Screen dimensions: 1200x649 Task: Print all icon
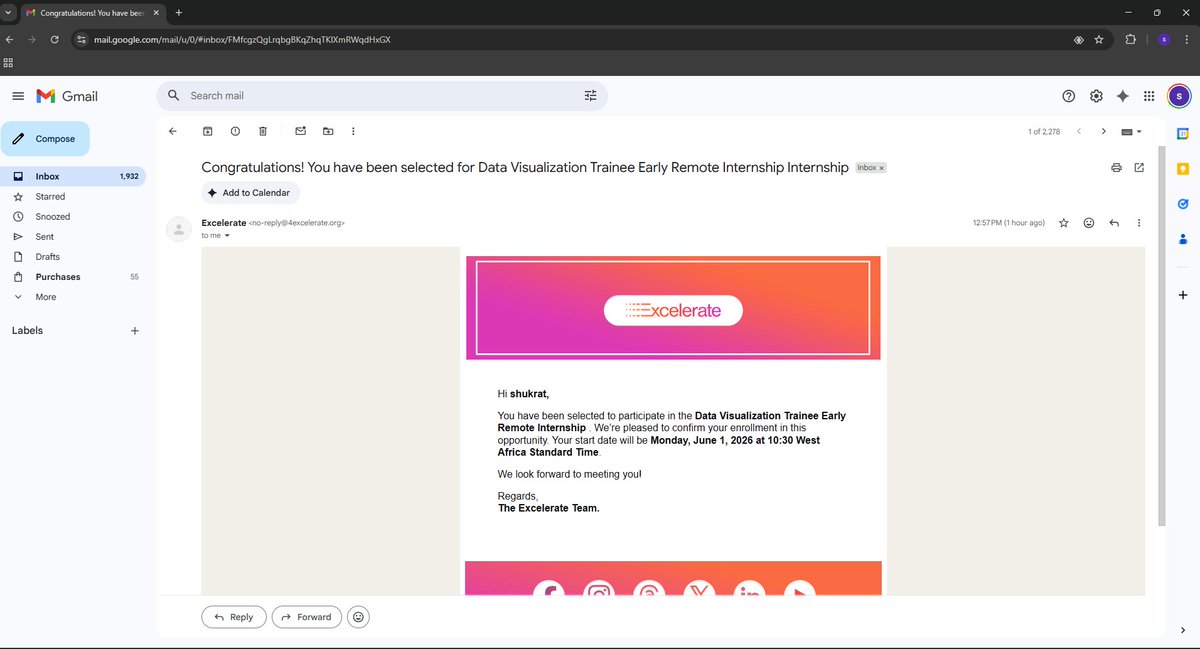pyautogui.click(x=1116, y=168)
